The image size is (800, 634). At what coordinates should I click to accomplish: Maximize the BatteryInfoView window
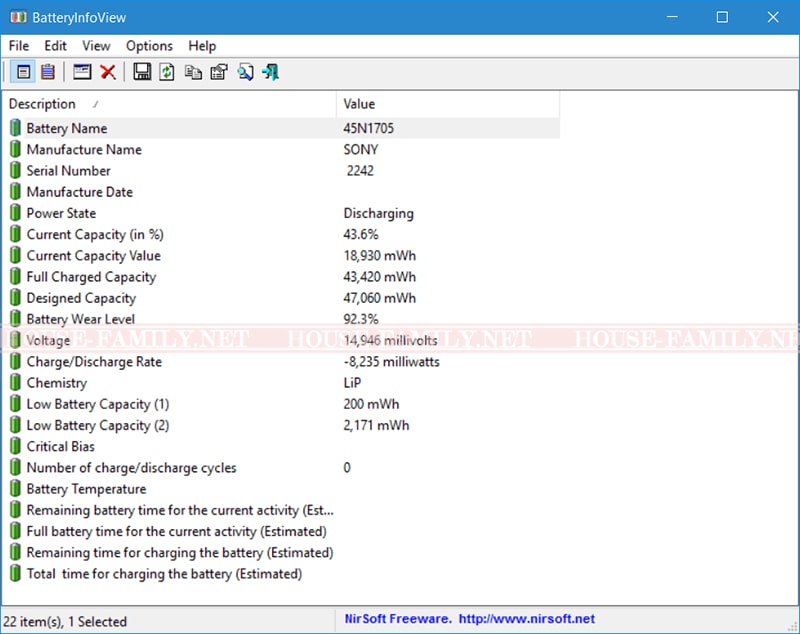[722, 17]
